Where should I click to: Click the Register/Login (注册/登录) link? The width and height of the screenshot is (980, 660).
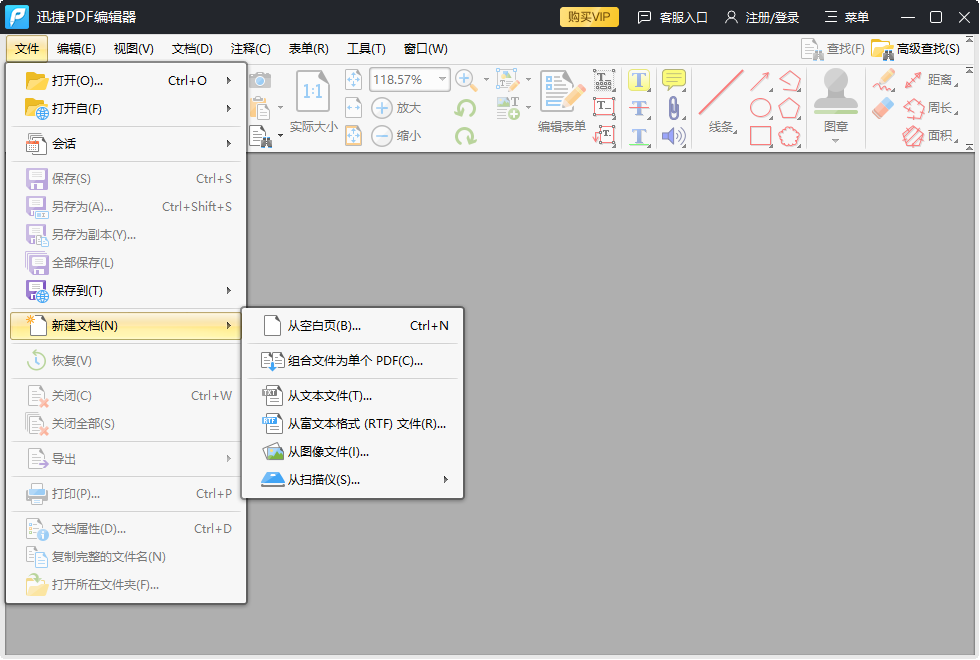coord(762,17)
